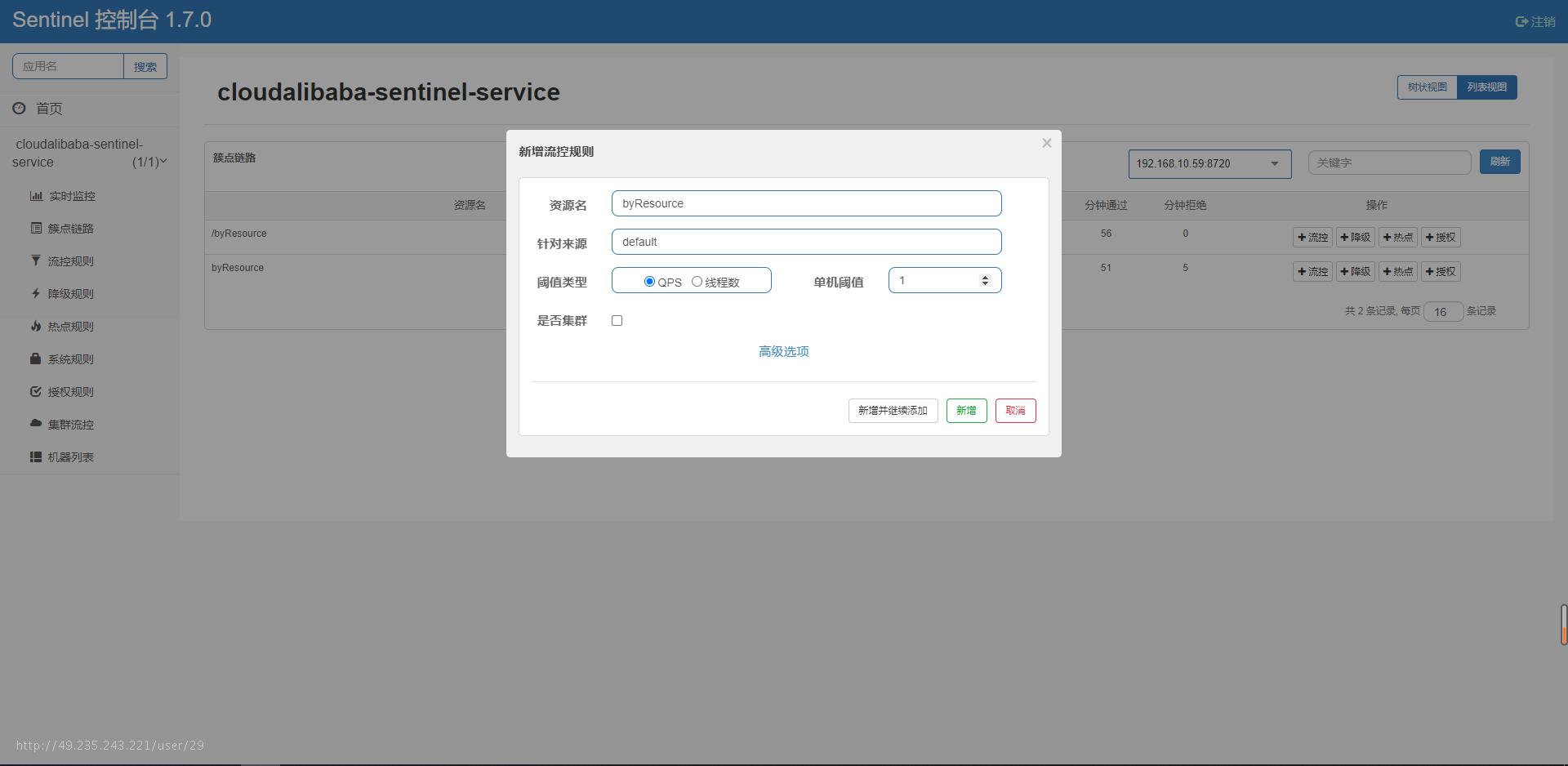The image size is (1568, 766).
Task: Add 流控 rule for byResource row
Action: click(x=1312, y=272)
